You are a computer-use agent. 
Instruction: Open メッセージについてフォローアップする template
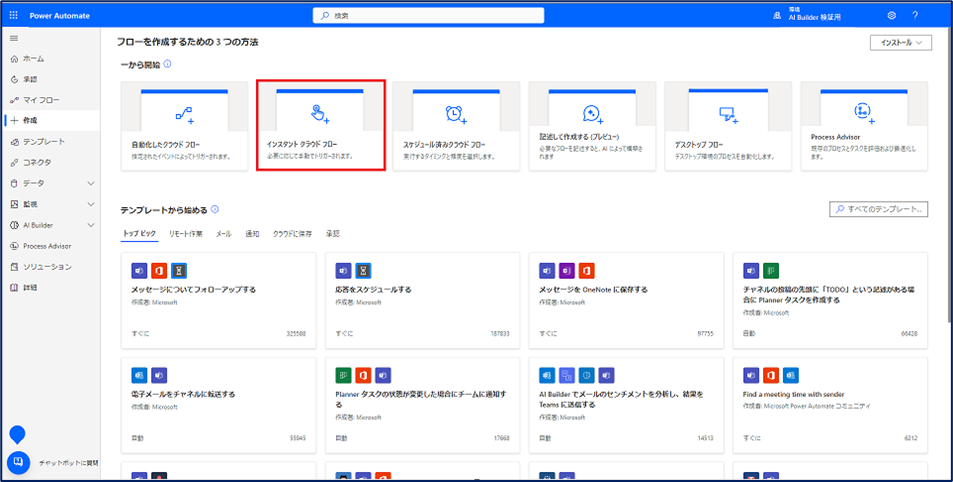click(x=219, y=300)
